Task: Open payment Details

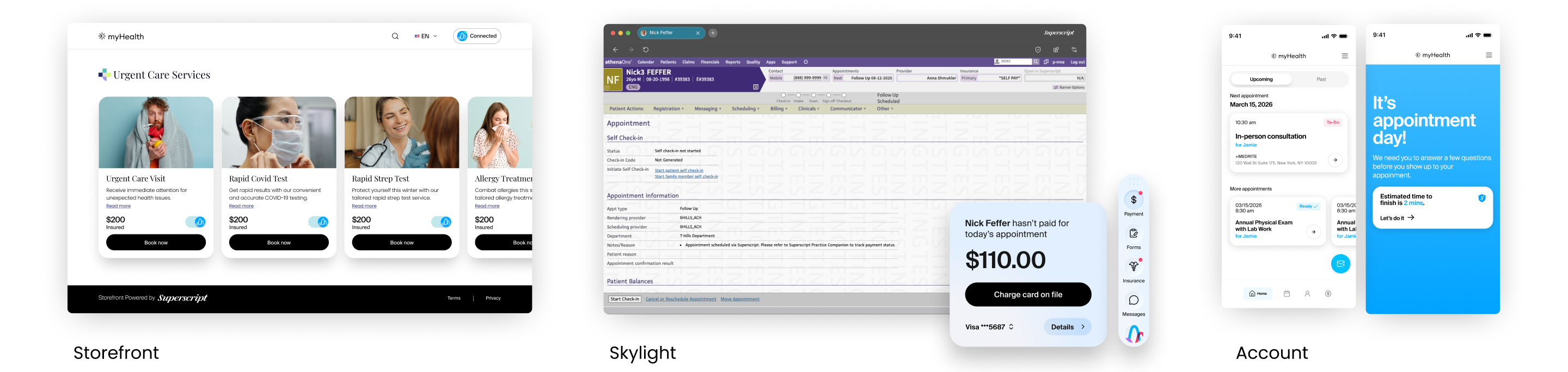Action: 1068,327
